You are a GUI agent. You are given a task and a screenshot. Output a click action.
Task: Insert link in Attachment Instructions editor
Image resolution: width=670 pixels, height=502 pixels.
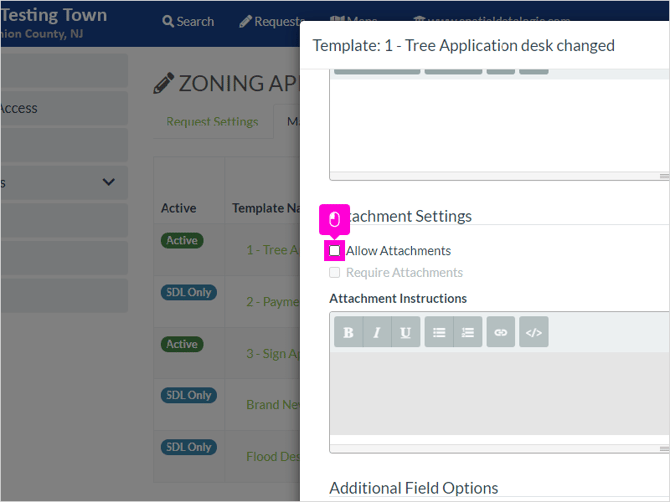[x=501, y=332]
